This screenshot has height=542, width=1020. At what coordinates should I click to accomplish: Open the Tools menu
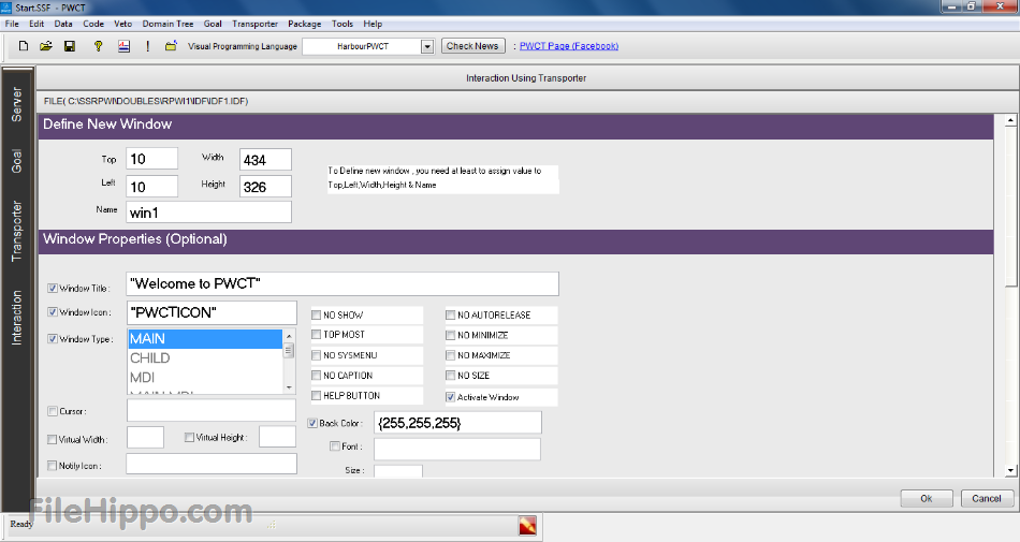tap(342, 24)
